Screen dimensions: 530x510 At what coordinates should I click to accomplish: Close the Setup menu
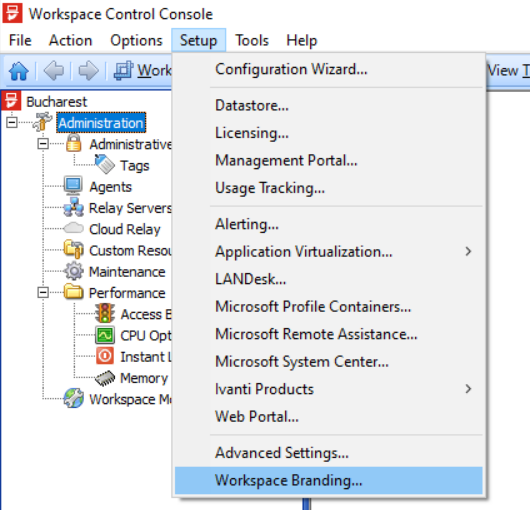[198, 40]
